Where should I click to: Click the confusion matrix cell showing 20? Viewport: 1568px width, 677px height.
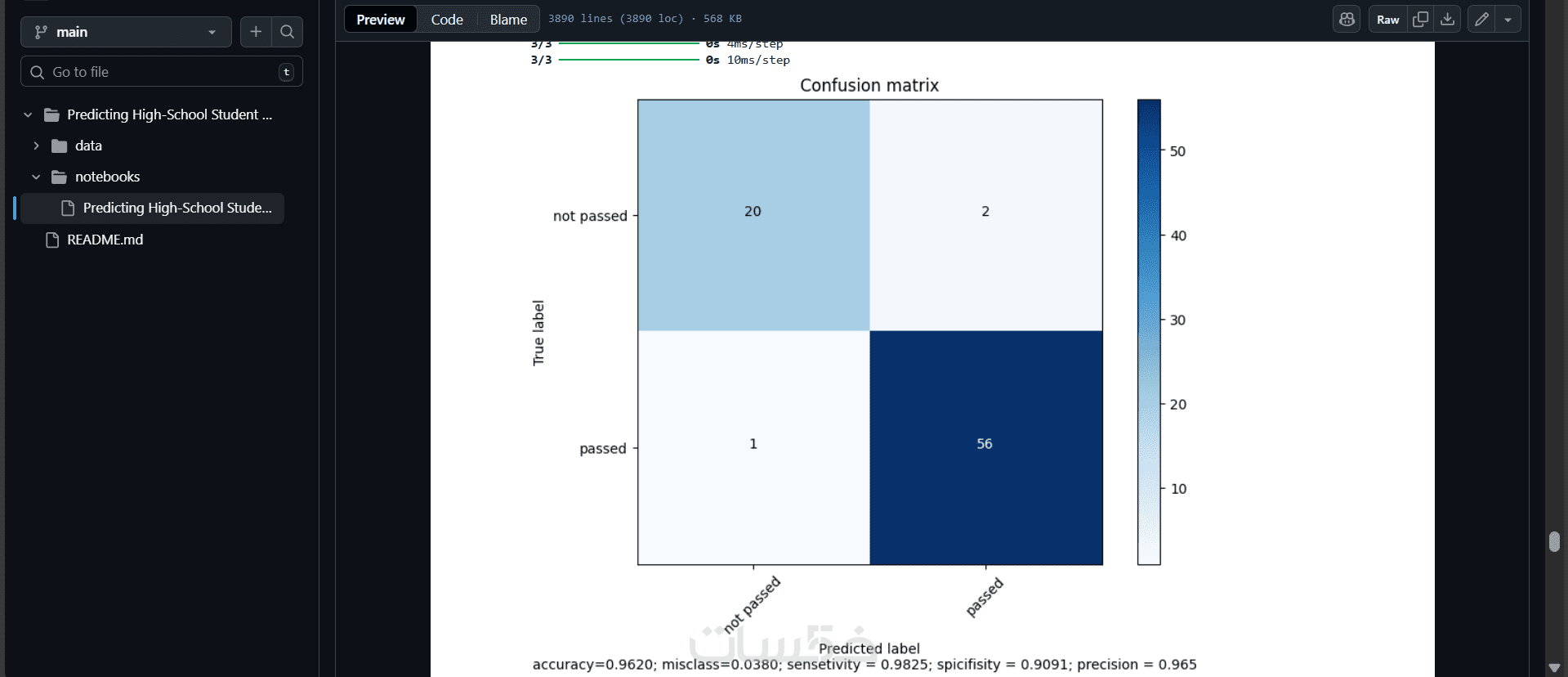753,215
